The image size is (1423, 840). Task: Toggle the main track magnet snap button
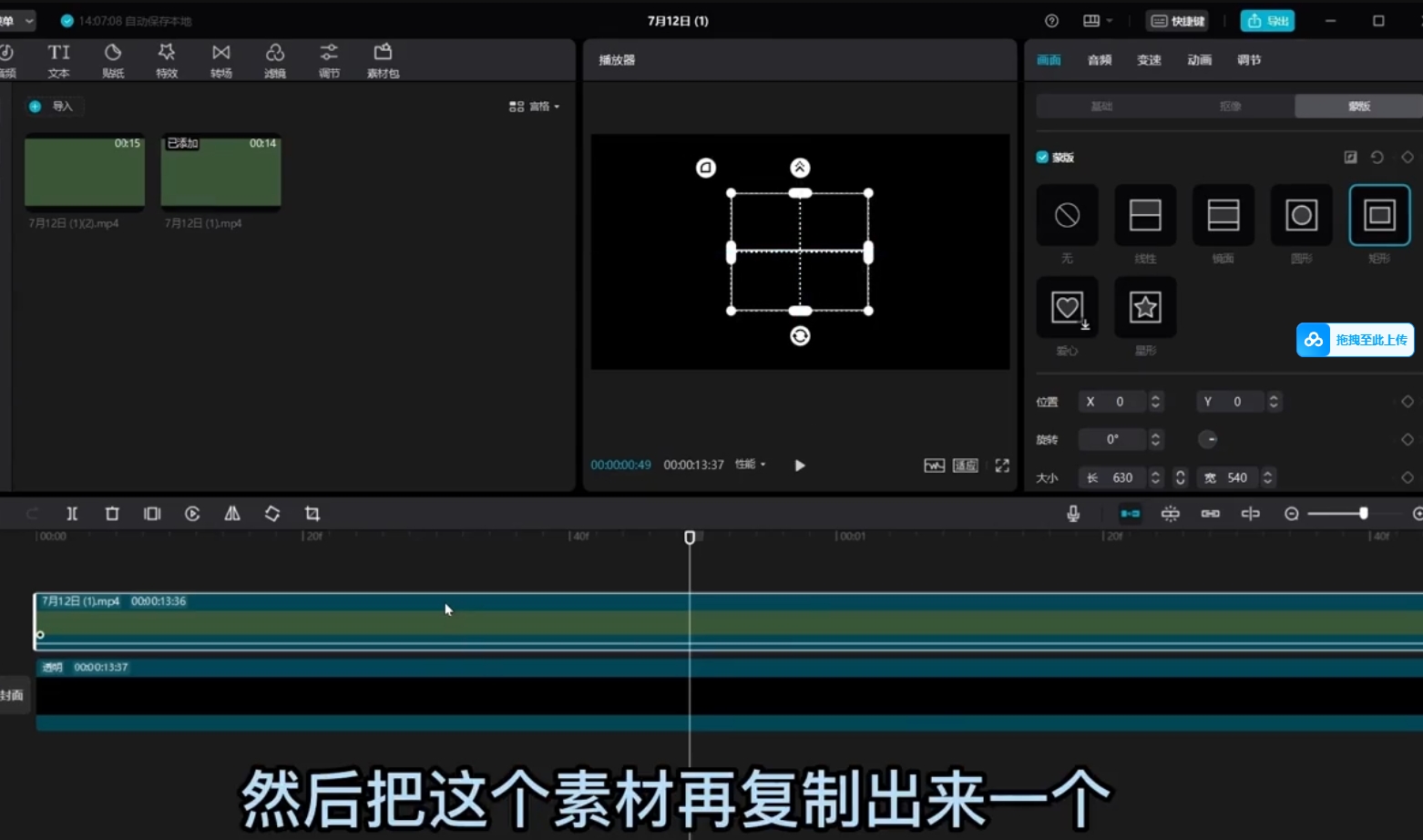coord(1130,514)
